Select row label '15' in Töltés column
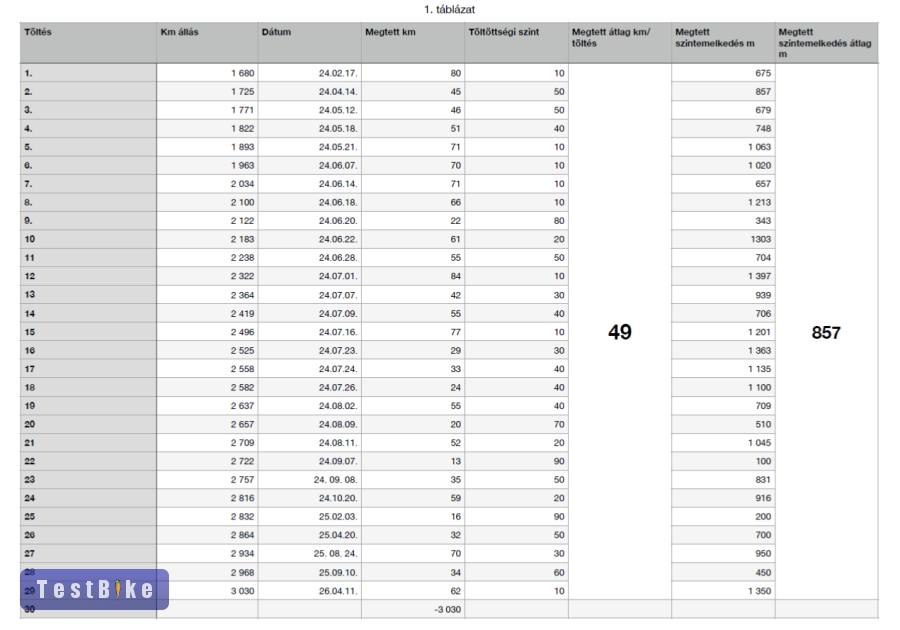 click(x=88, y=332)
